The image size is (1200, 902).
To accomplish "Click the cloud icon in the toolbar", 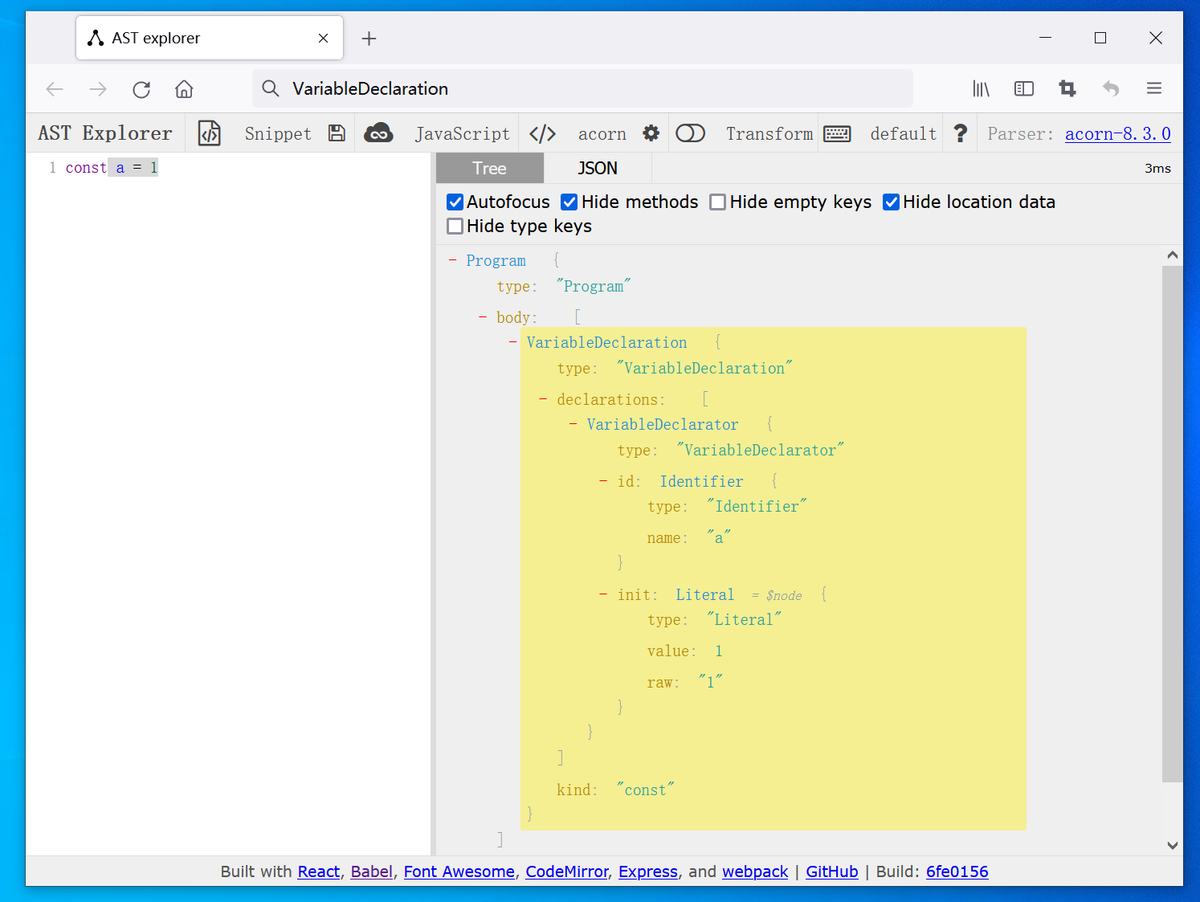I will pos(378,133).
